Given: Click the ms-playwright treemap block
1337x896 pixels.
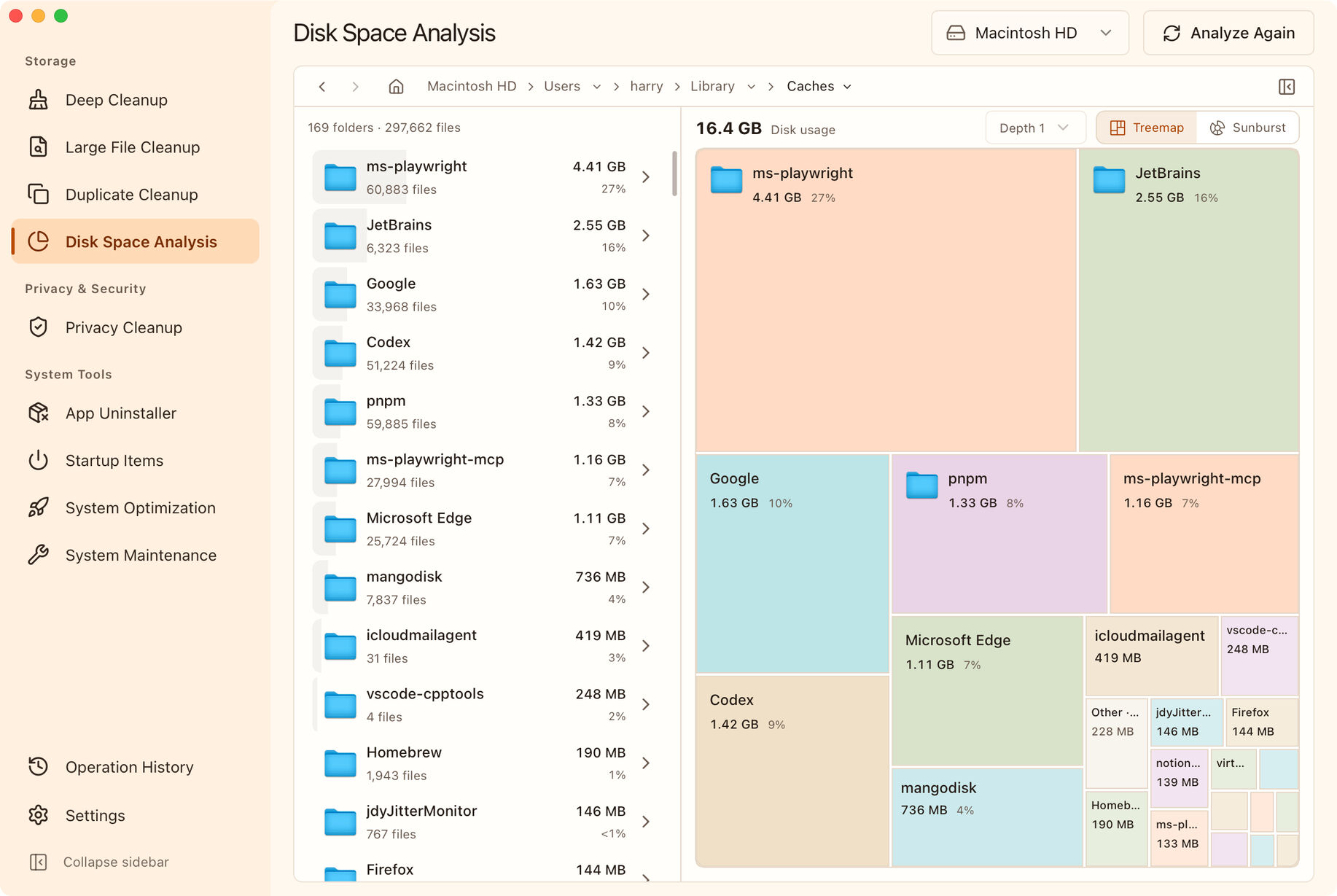Looking at the screenshot, I should [886, 300].
